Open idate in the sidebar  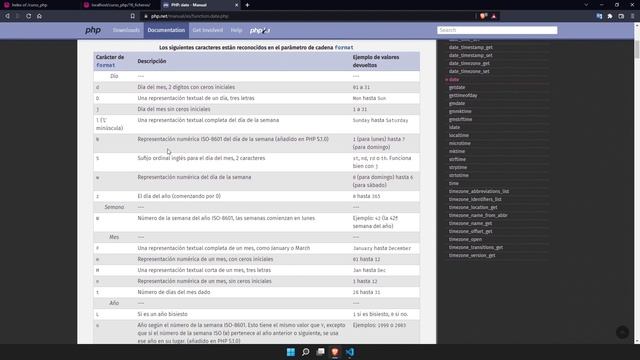click(454, 127)
